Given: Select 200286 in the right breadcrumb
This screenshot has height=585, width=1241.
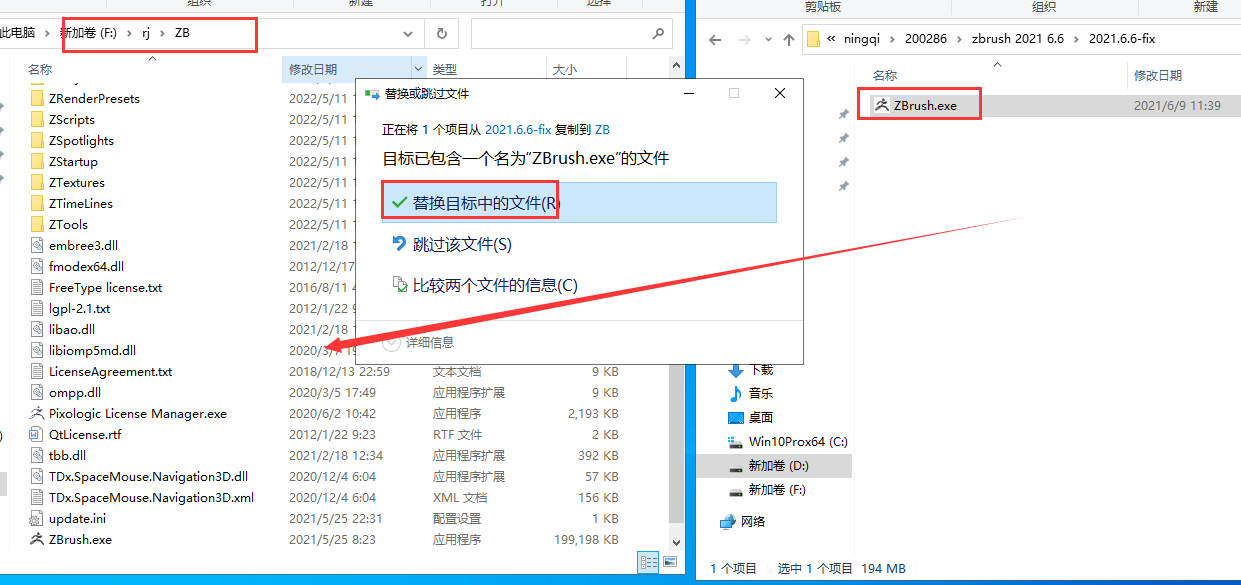Looking at the screenshot, I should click(x=927, y=39).
